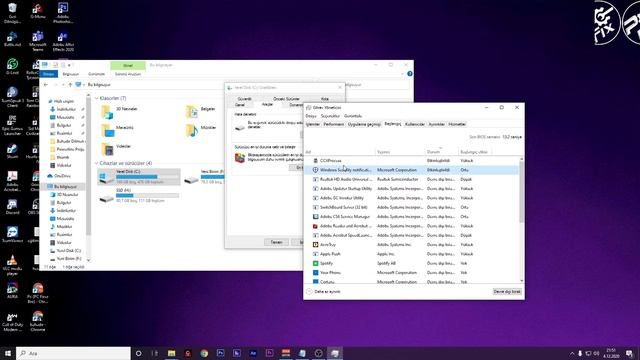Open Windows Start button on taskbar
Screen dimensions: 640x360
coord(8,353)
